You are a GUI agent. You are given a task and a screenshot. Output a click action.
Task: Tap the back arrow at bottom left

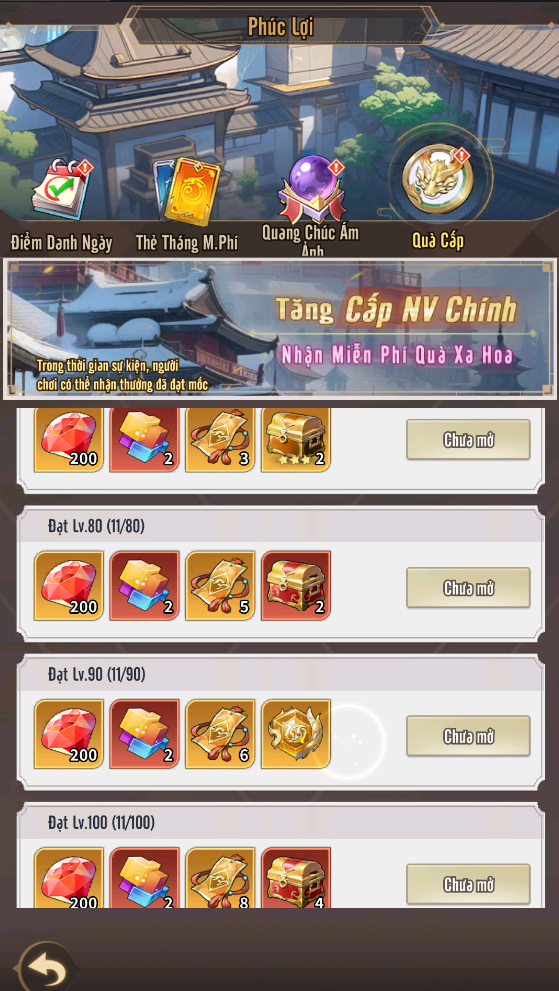(44, 967)
